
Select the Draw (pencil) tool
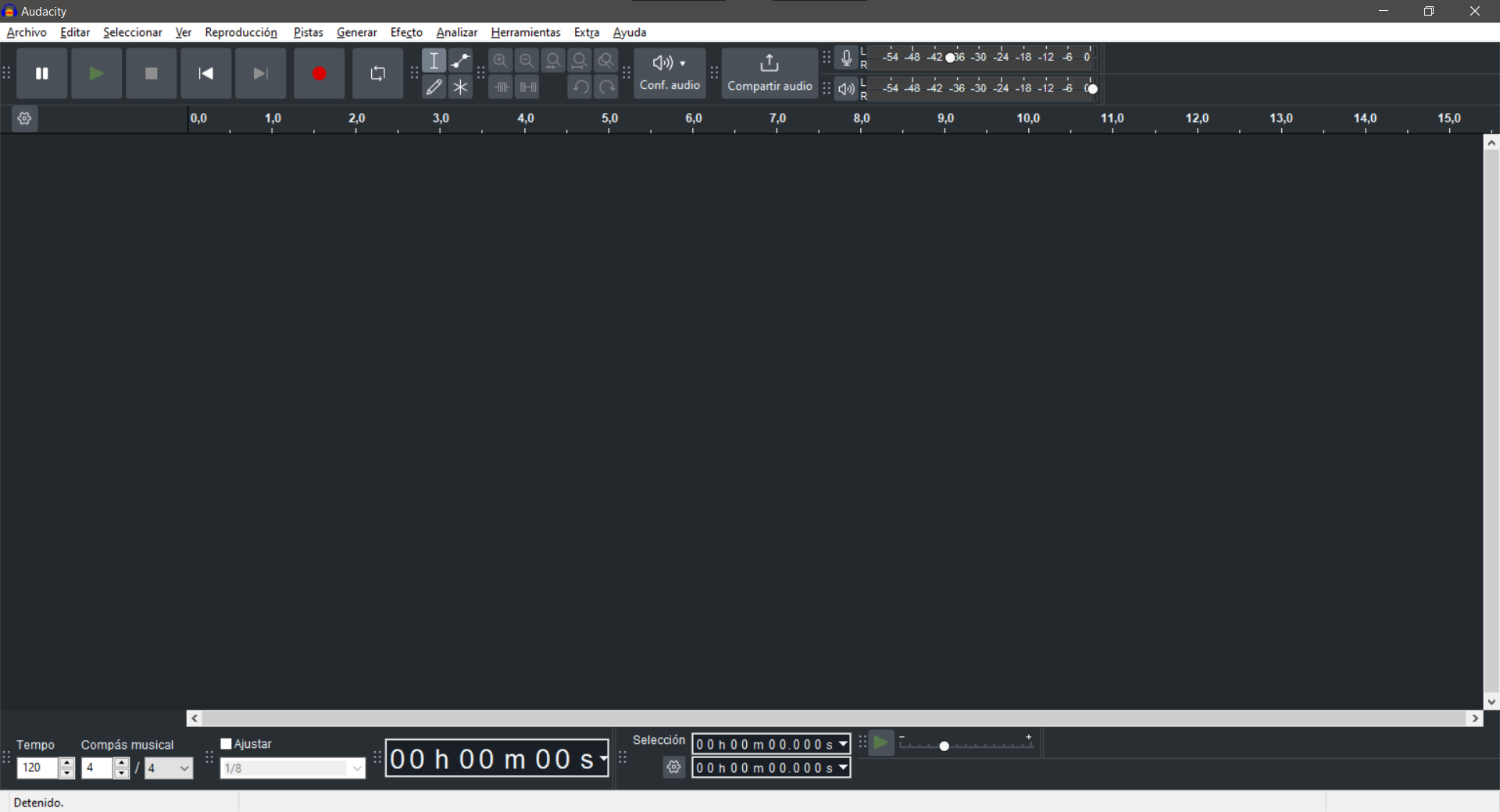434,87
